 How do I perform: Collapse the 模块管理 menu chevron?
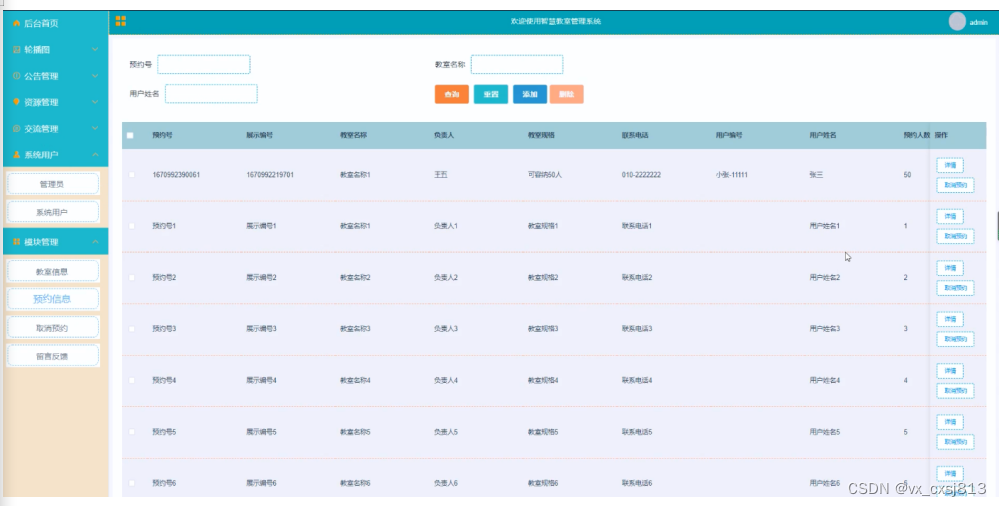click(x=95, y=242)
